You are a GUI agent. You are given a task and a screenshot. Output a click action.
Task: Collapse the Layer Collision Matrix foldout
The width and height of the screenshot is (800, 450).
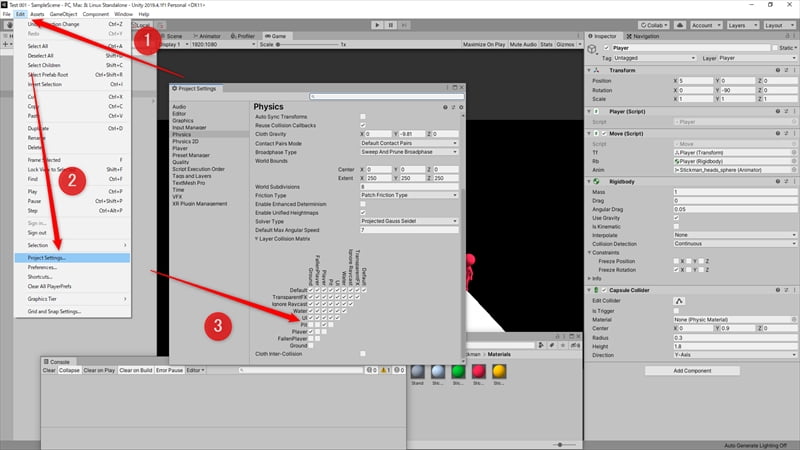coord(257,239)
